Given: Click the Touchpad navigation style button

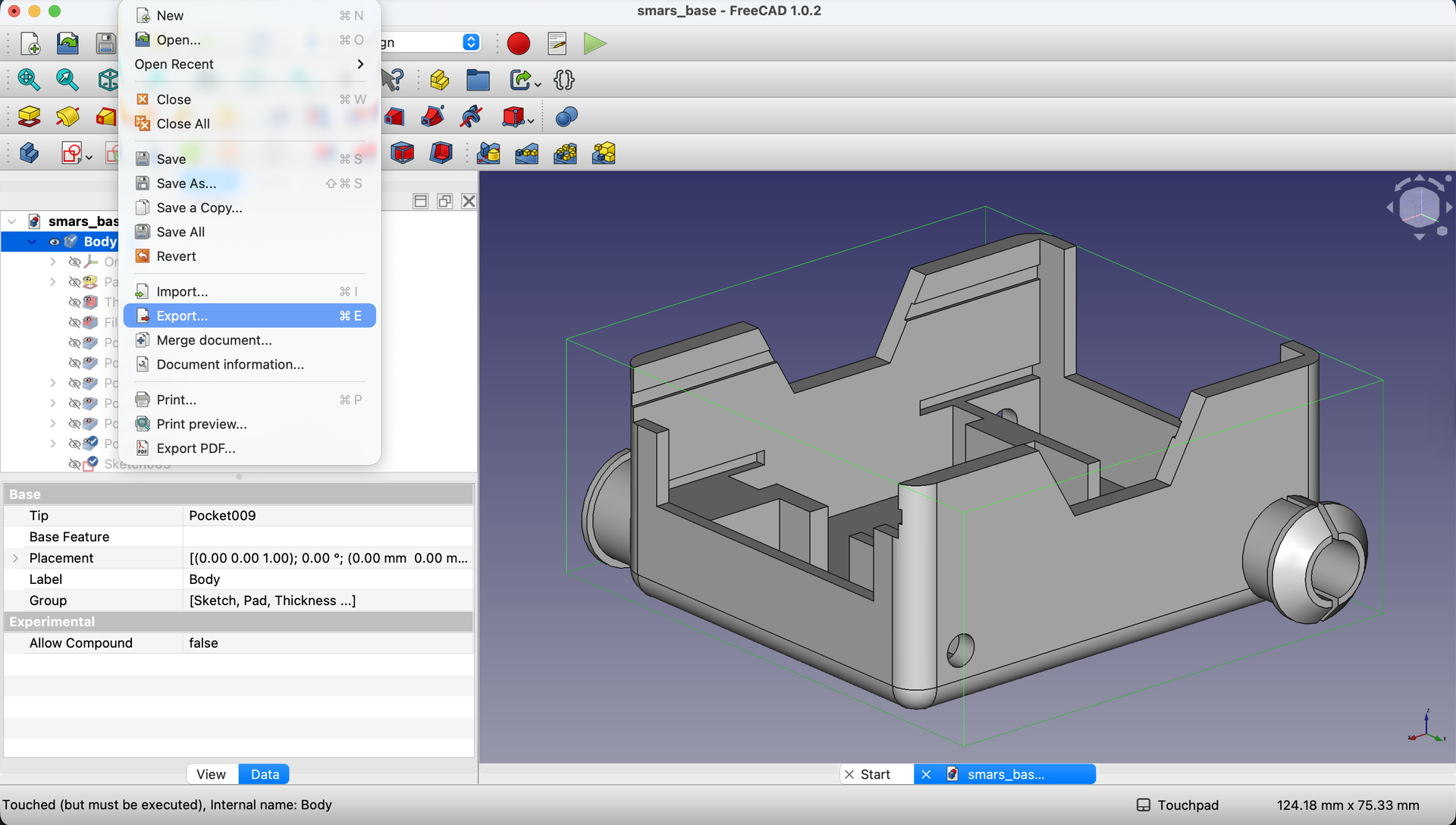Looking at the screenshot, I should [x=1178, y=805].
